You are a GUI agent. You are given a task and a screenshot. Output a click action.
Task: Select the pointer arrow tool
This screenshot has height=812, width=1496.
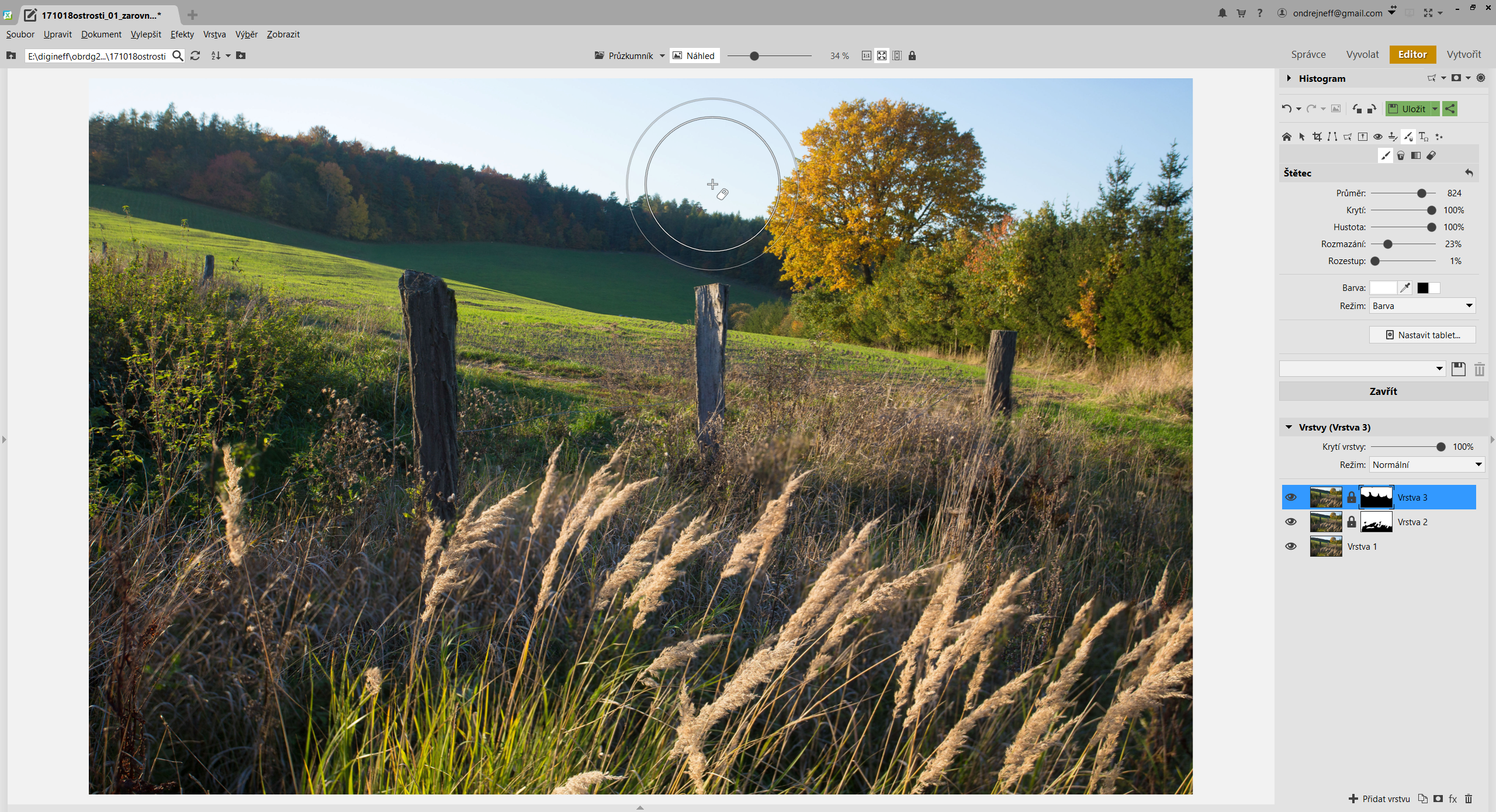click(1301, 137)
